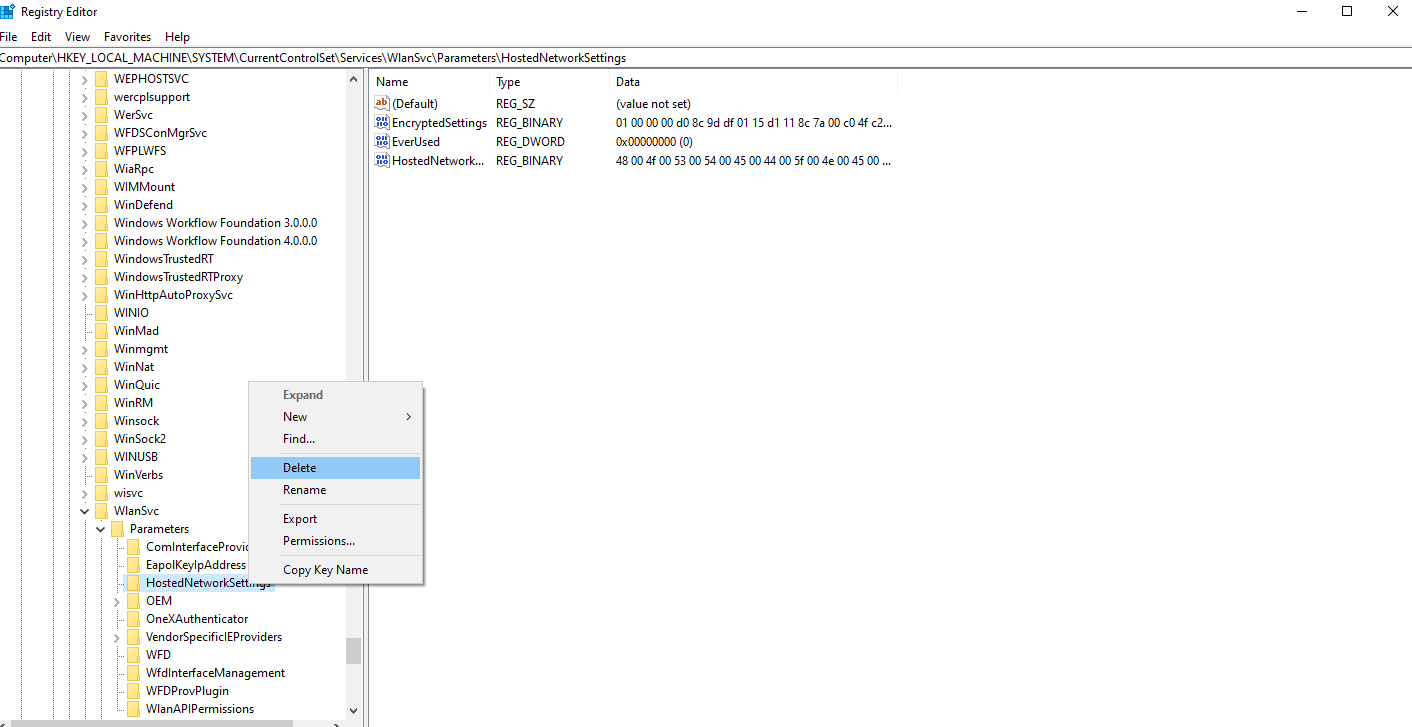Click the OEM key folder icon
Screen dimensions: 1412x727
tap(133, 600)
